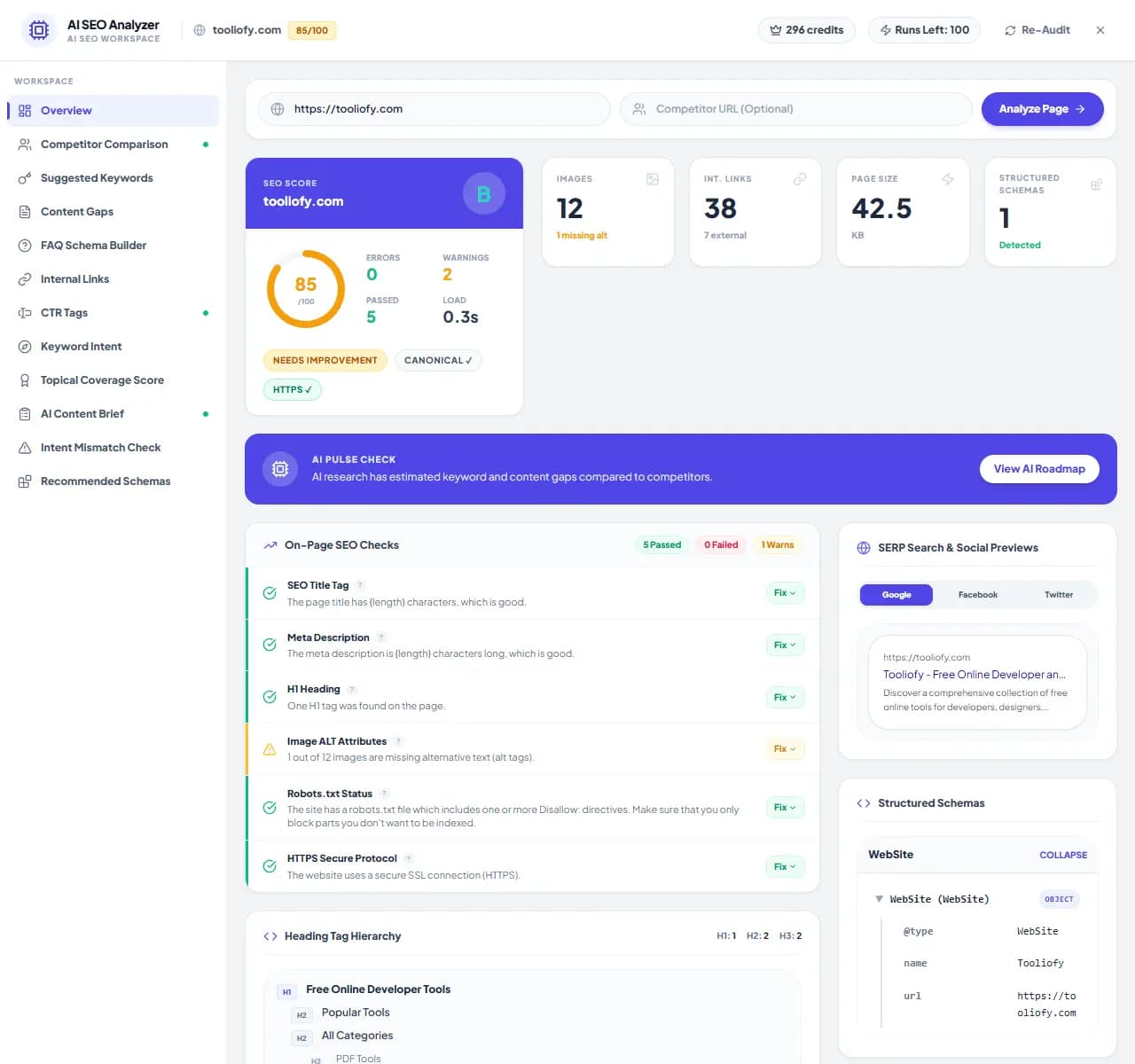Open the Fix dropdown for Robots.txt Status

(786, 808)
